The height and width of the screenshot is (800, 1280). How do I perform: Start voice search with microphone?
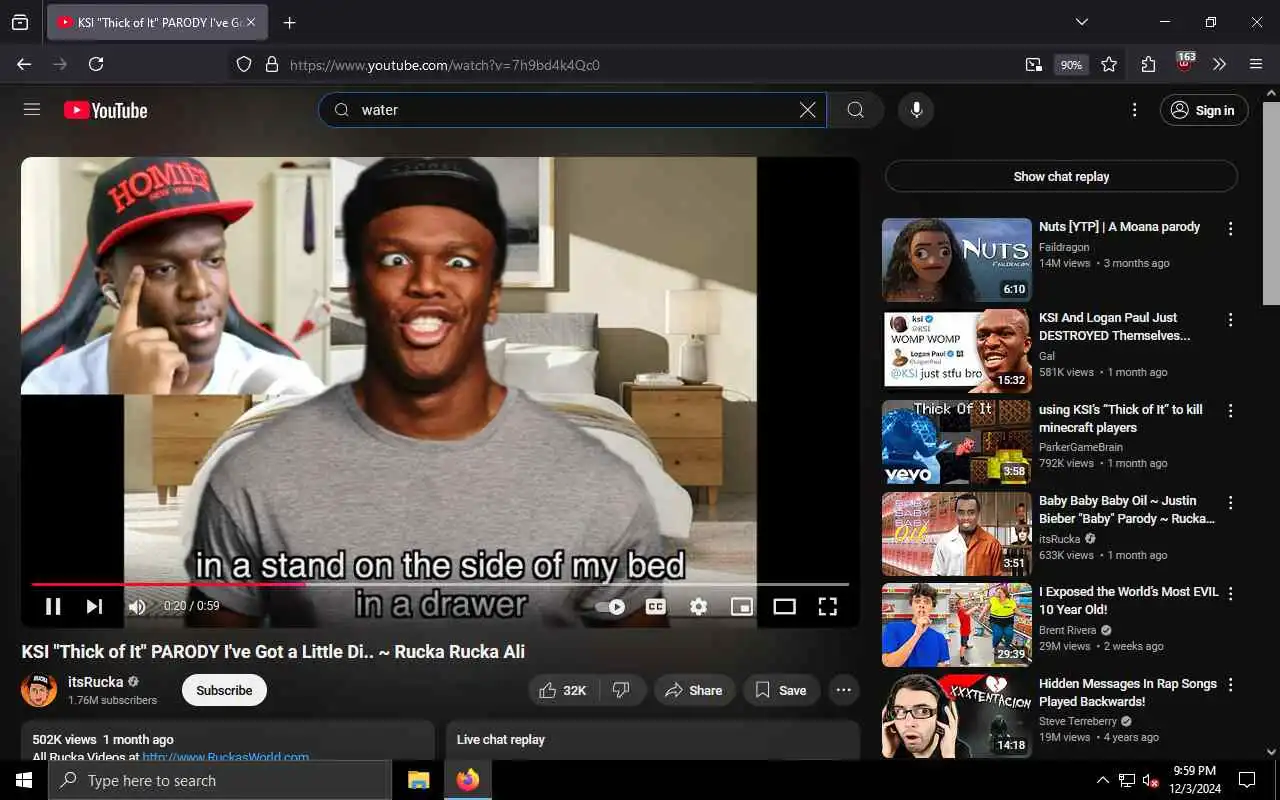click(916, 110)
